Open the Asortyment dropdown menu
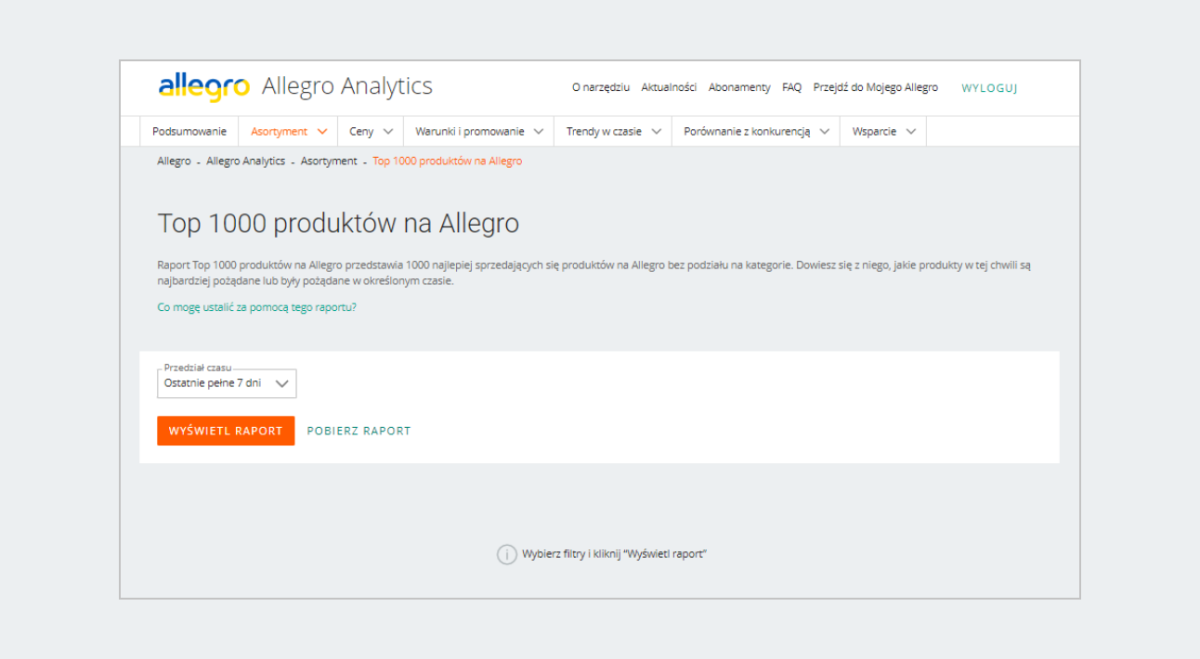Viewport: 1200px width, 659px height. point(287,131)
